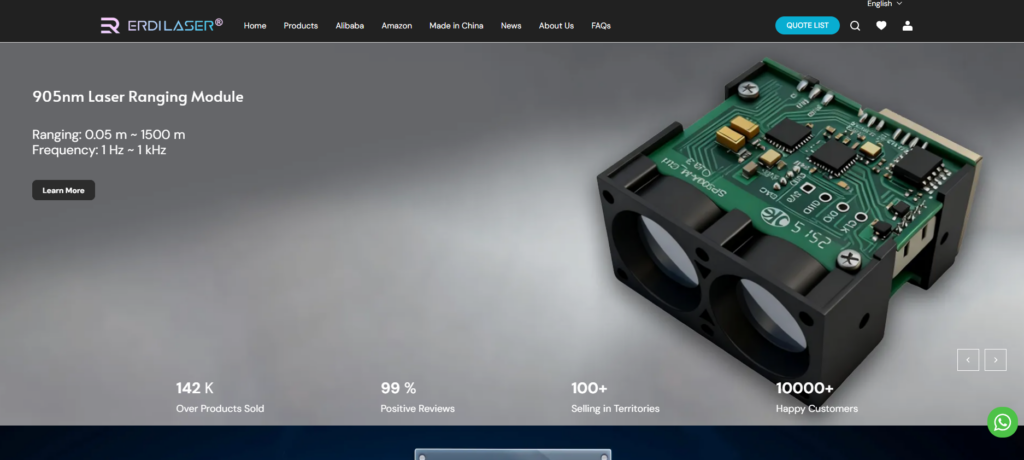Click the Positive Reviews label
1024x460 pixels.
coord(417,408)
